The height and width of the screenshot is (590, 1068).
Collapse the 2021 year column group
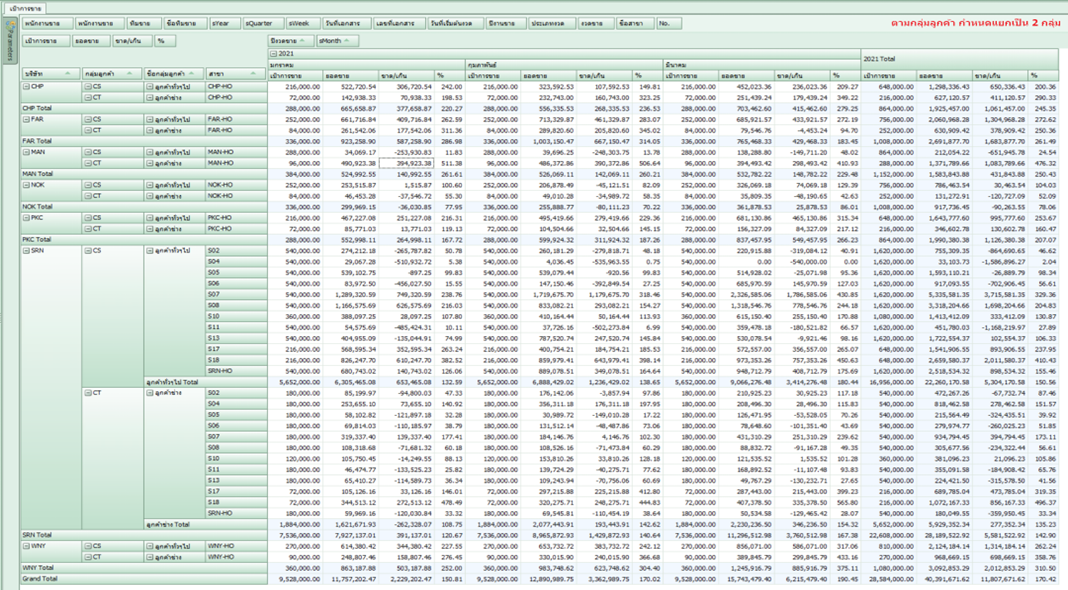pyautogui.click(x=275, y=53)
